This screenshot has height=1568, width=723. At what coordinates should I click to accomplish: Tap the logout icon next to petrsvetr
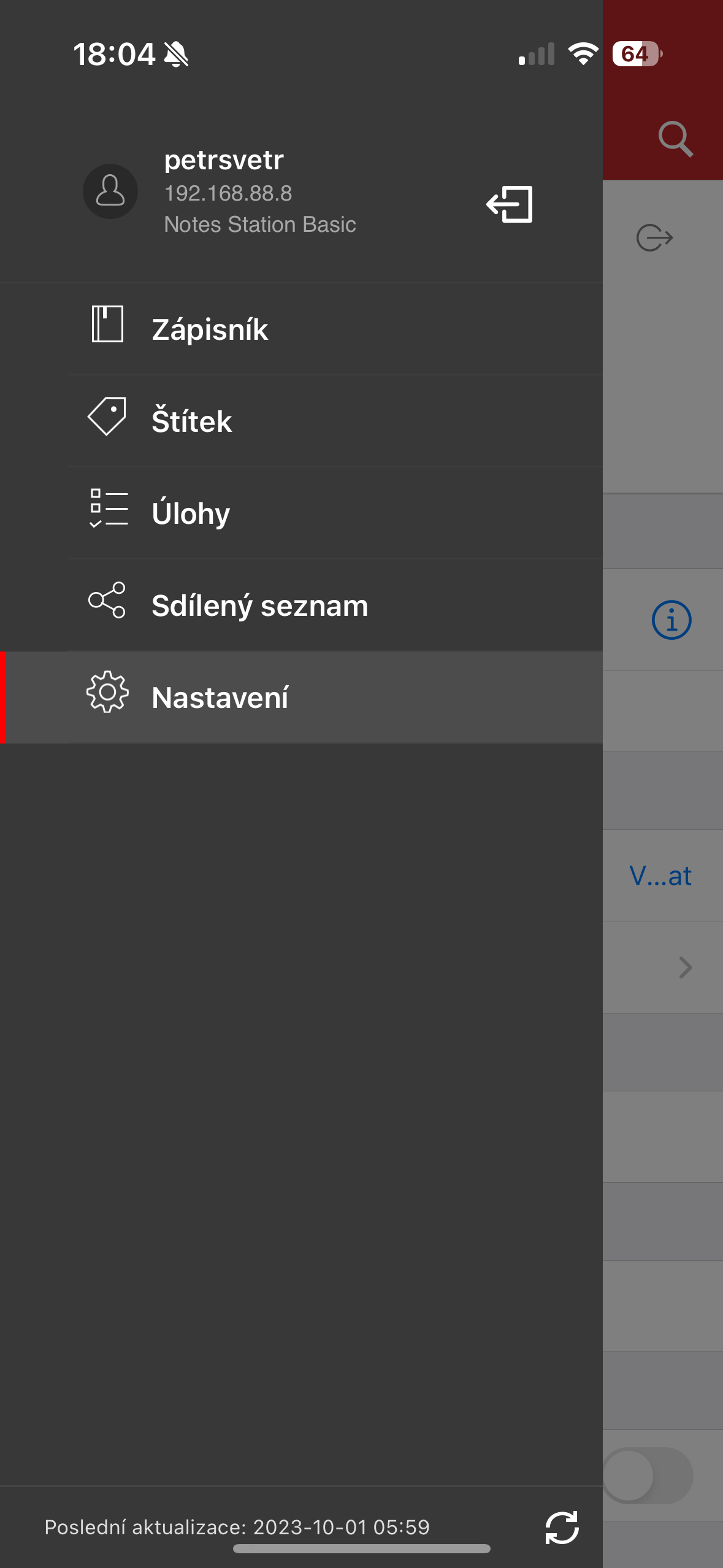(510, 204)
